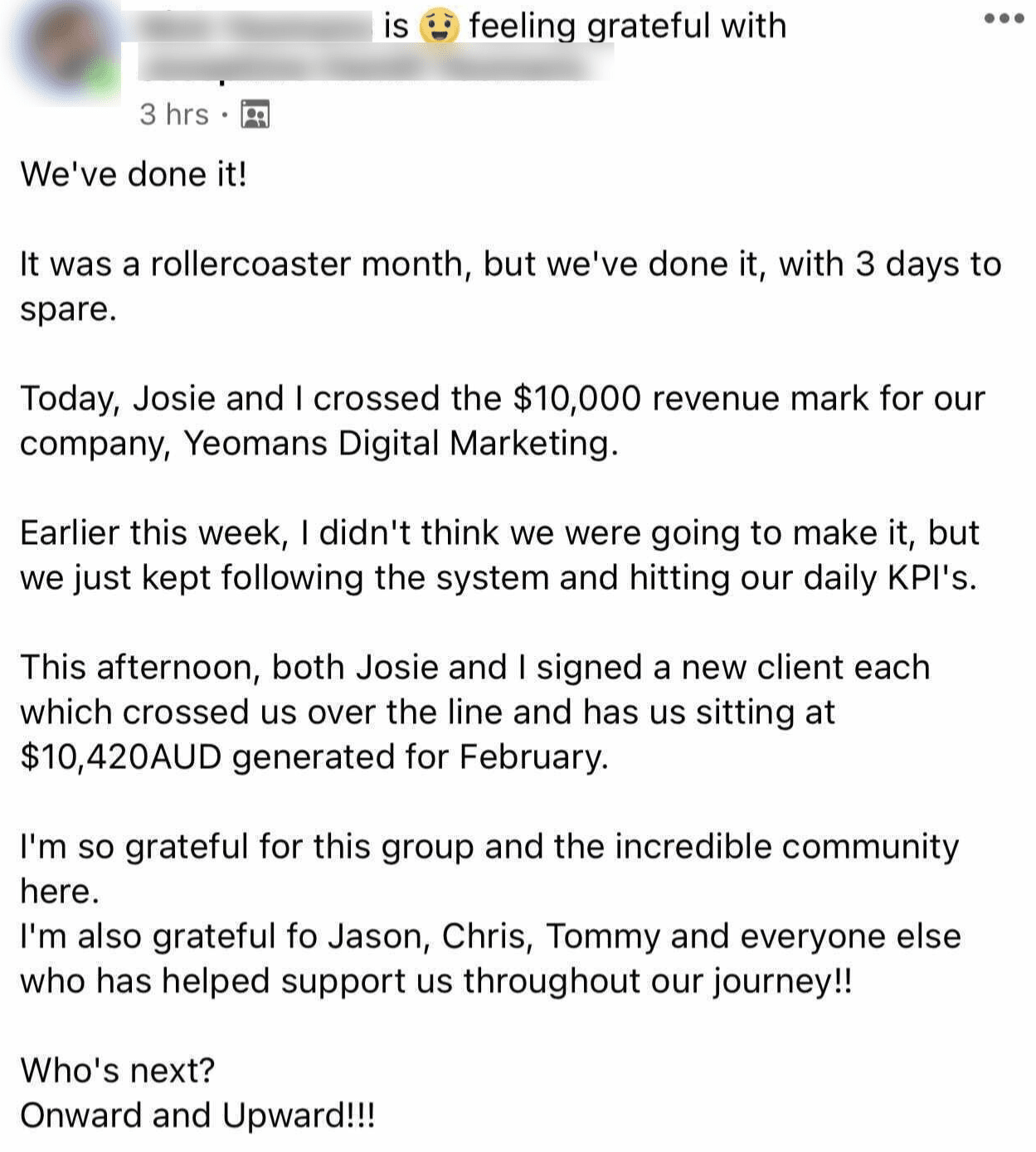
Task: Click the group audience icon beside 3 hrs
Action: click(x=255, y=114)
